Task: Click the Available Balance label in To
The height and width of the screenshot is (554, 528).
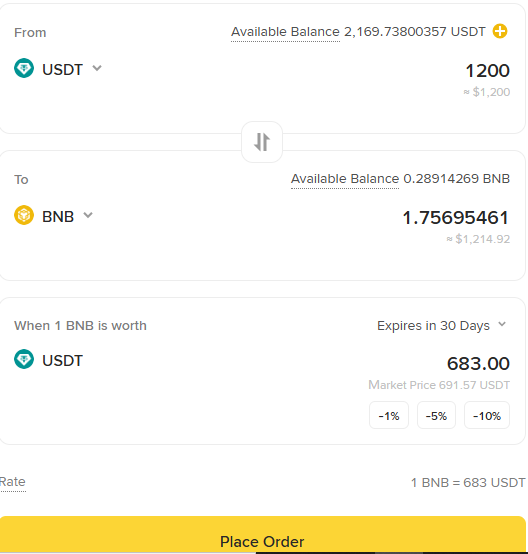Action: coord(345,179)
